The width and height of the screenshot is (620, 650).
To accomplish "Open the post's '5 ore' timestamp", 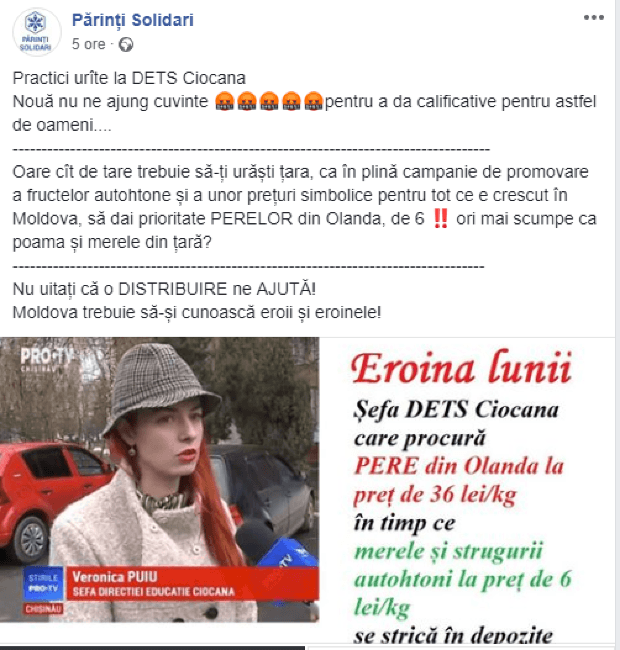I will coord(89,44).
